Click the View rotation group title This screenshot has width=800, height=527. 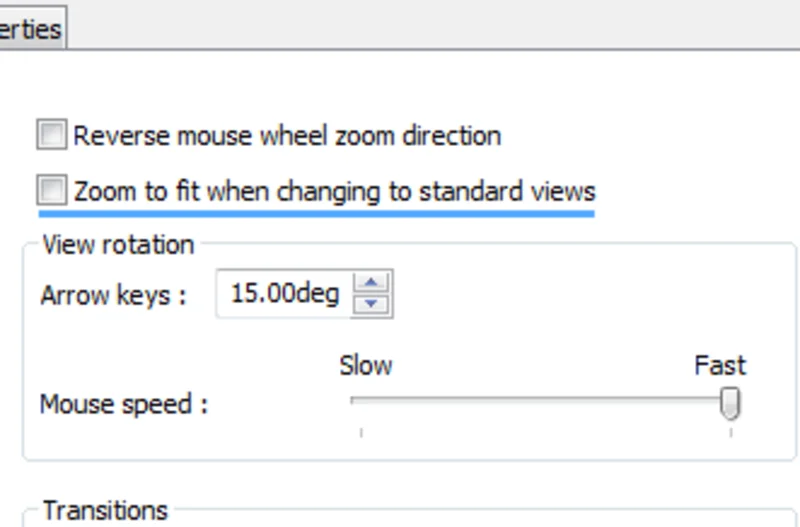118,244
